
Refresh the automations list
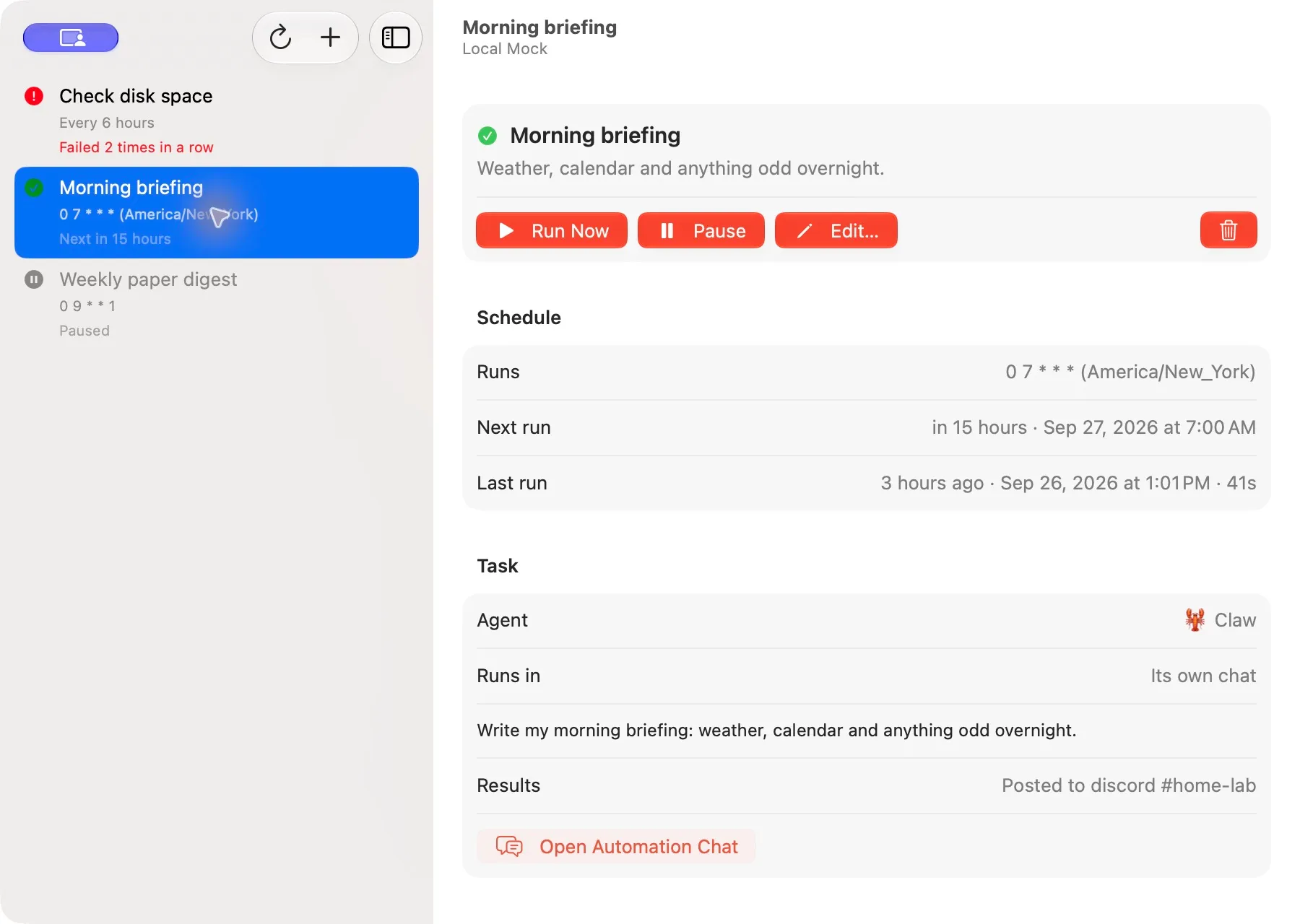(x=280, y=38)
